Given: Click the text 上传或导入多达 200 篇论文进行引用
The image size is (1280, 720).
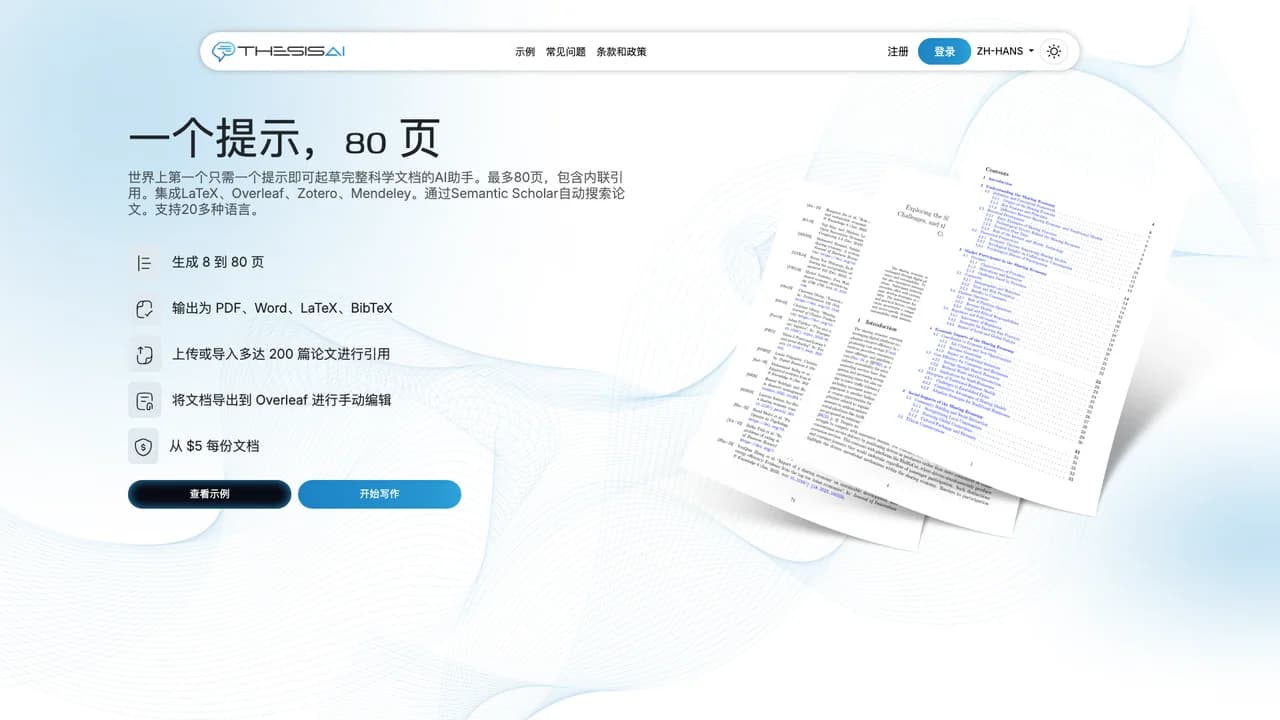Looking at the screenshot, I should 281,354.
